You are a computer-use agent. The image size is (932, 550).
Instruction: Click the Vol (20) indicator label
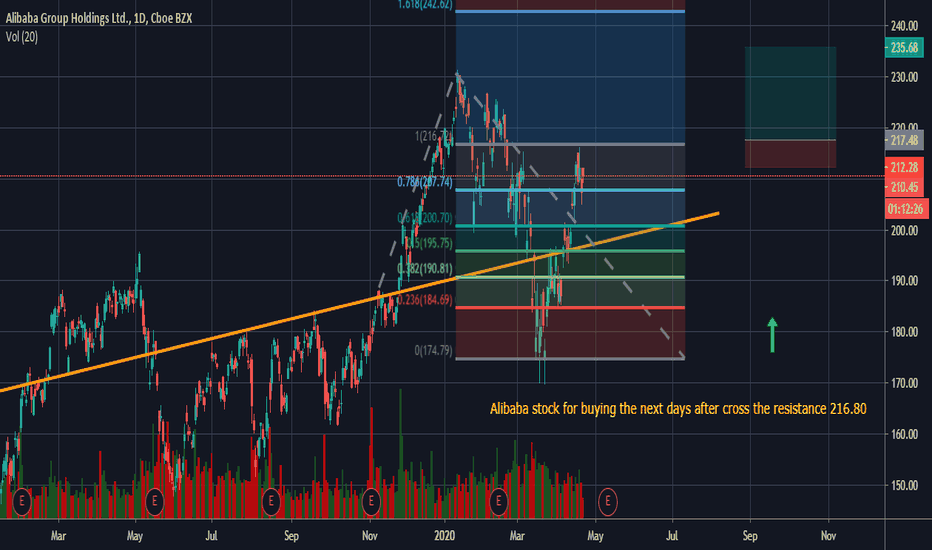pyautogui.click(x=21, y=37)
